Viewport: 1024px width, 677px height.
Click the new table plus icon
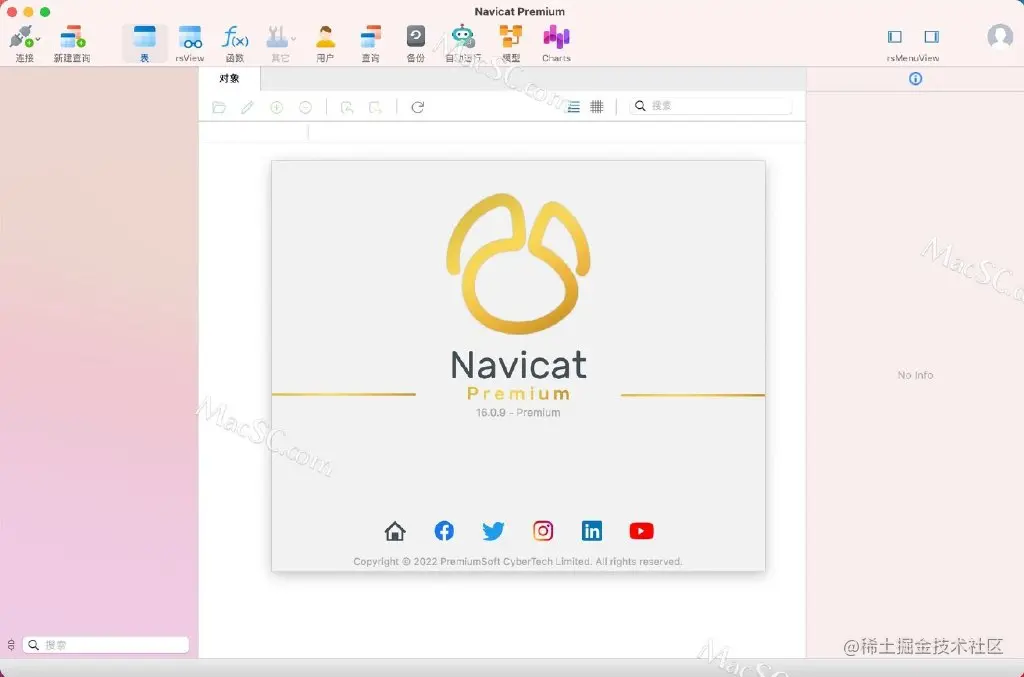276,107
